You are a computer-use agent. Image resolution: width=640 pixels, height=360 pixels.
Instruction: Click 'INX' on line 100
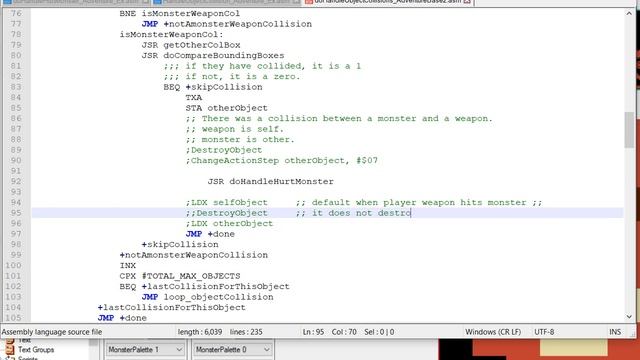click(x=127, y=265)
